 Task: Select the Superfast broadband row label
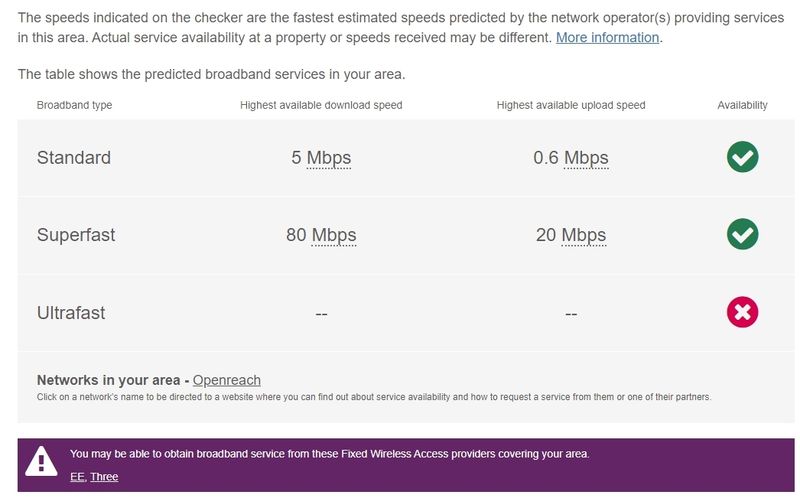pyautogui.click(x=76, y=236)
